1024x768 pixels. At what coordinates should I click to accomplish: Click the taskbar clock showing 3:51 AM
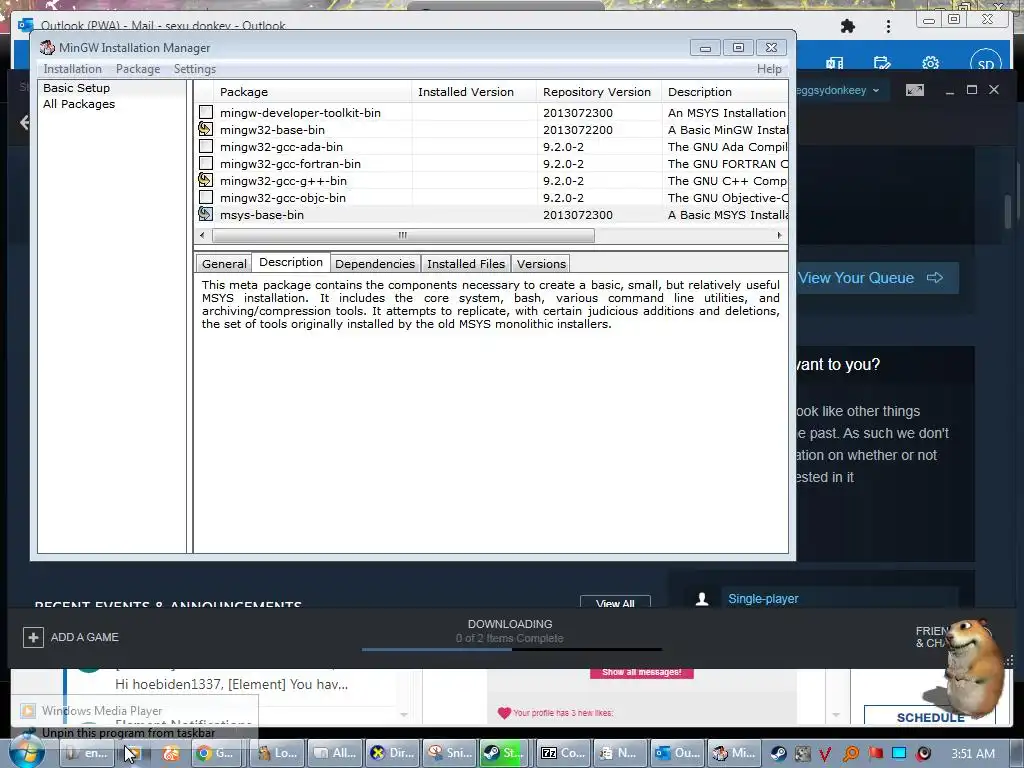coord(973,754)
